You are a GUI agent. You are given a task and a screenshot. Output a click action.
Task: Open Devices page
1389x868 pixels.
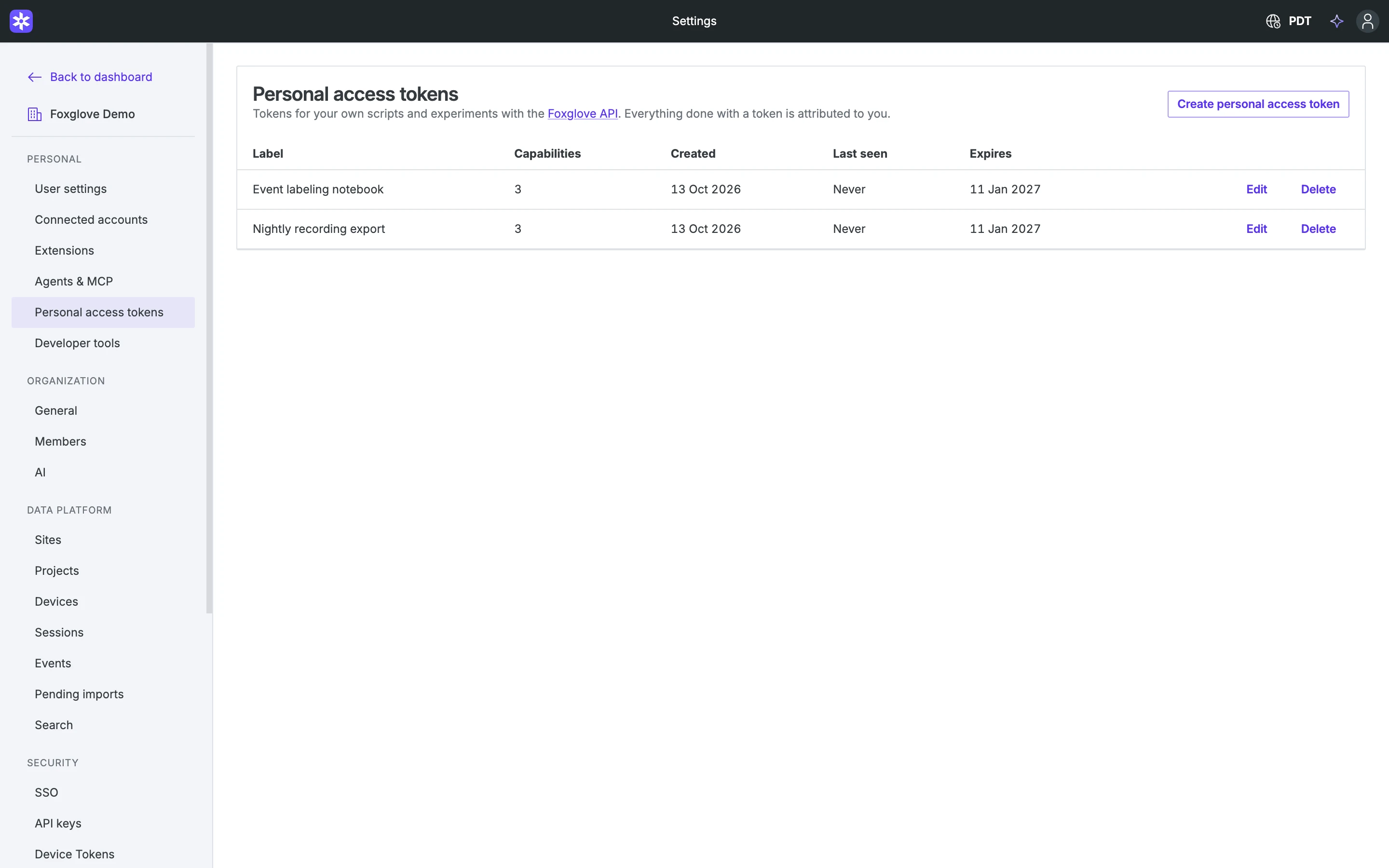coord(103,602)
